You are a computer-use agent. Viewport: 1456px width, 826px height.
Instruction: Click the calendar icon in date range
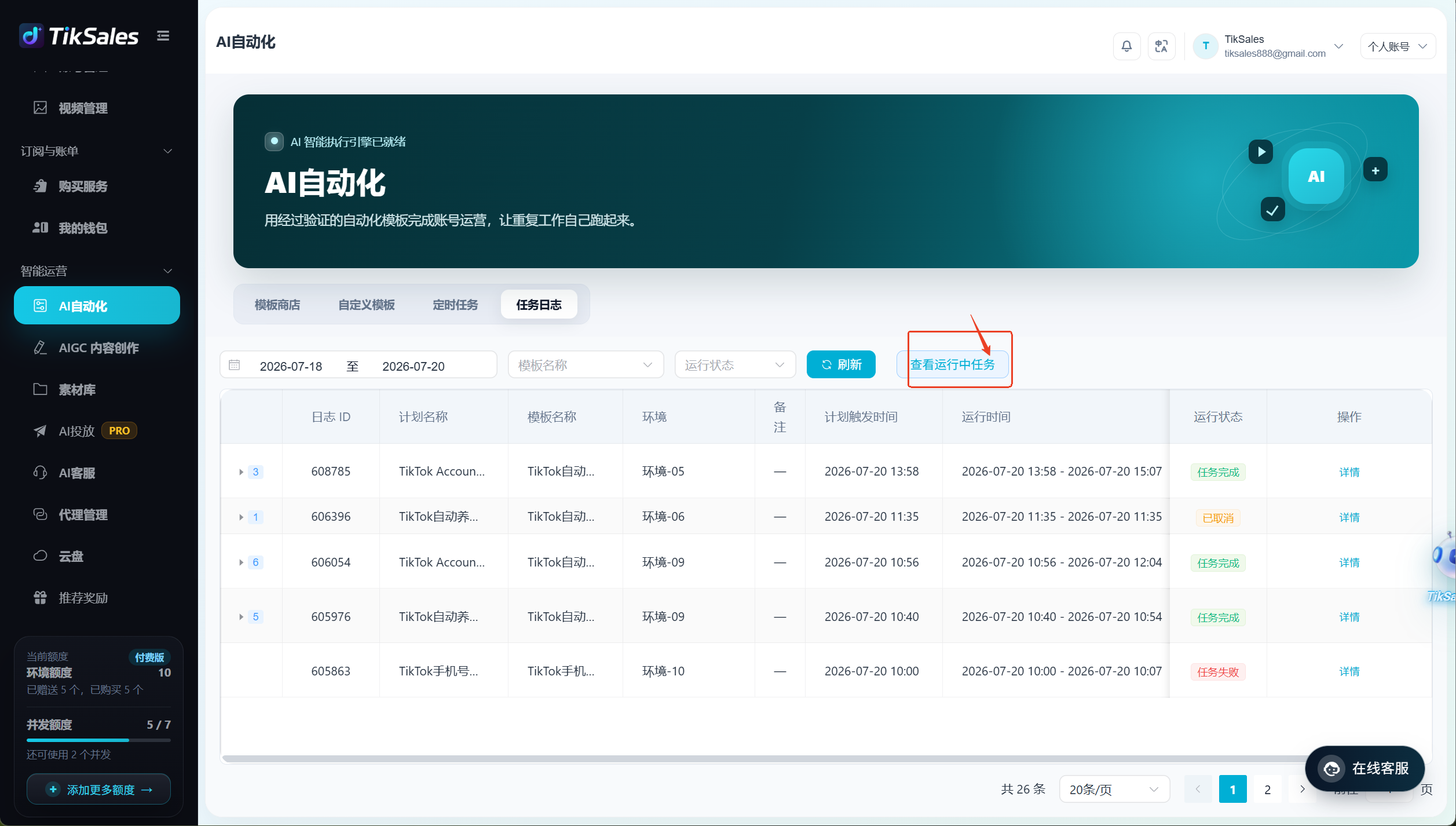coord(234,365)
